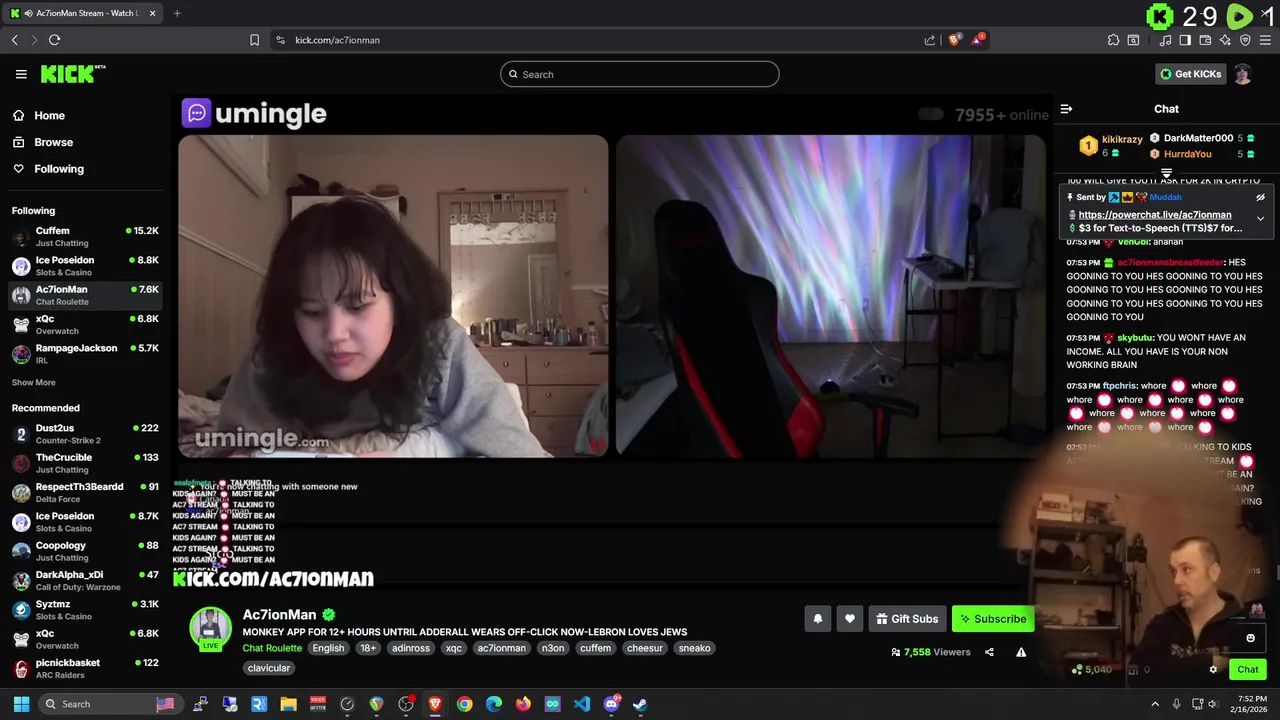Click the green Subscribe button
This screenshot has width=1280, height=720.
[x=993, y=619]
